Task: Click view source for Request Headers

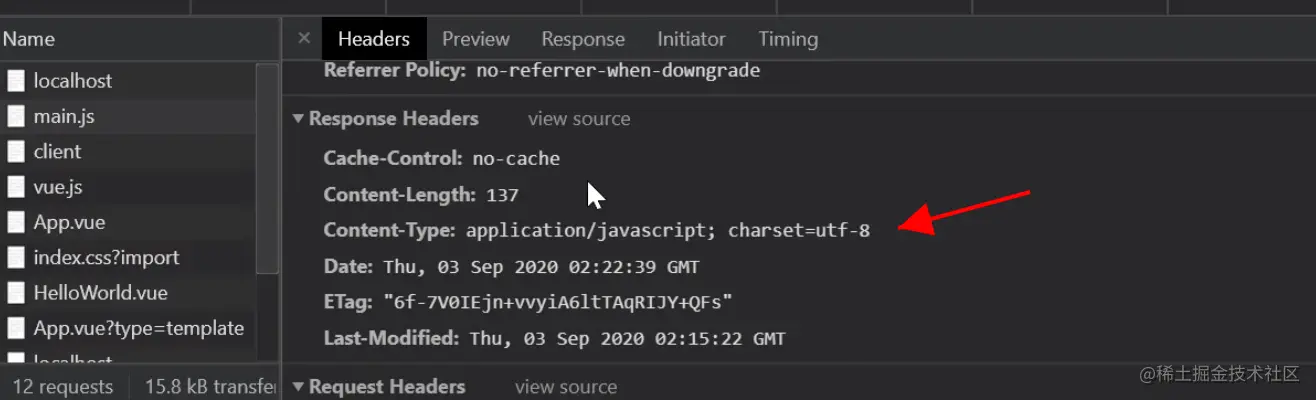Action: click(x=566, y=387)
